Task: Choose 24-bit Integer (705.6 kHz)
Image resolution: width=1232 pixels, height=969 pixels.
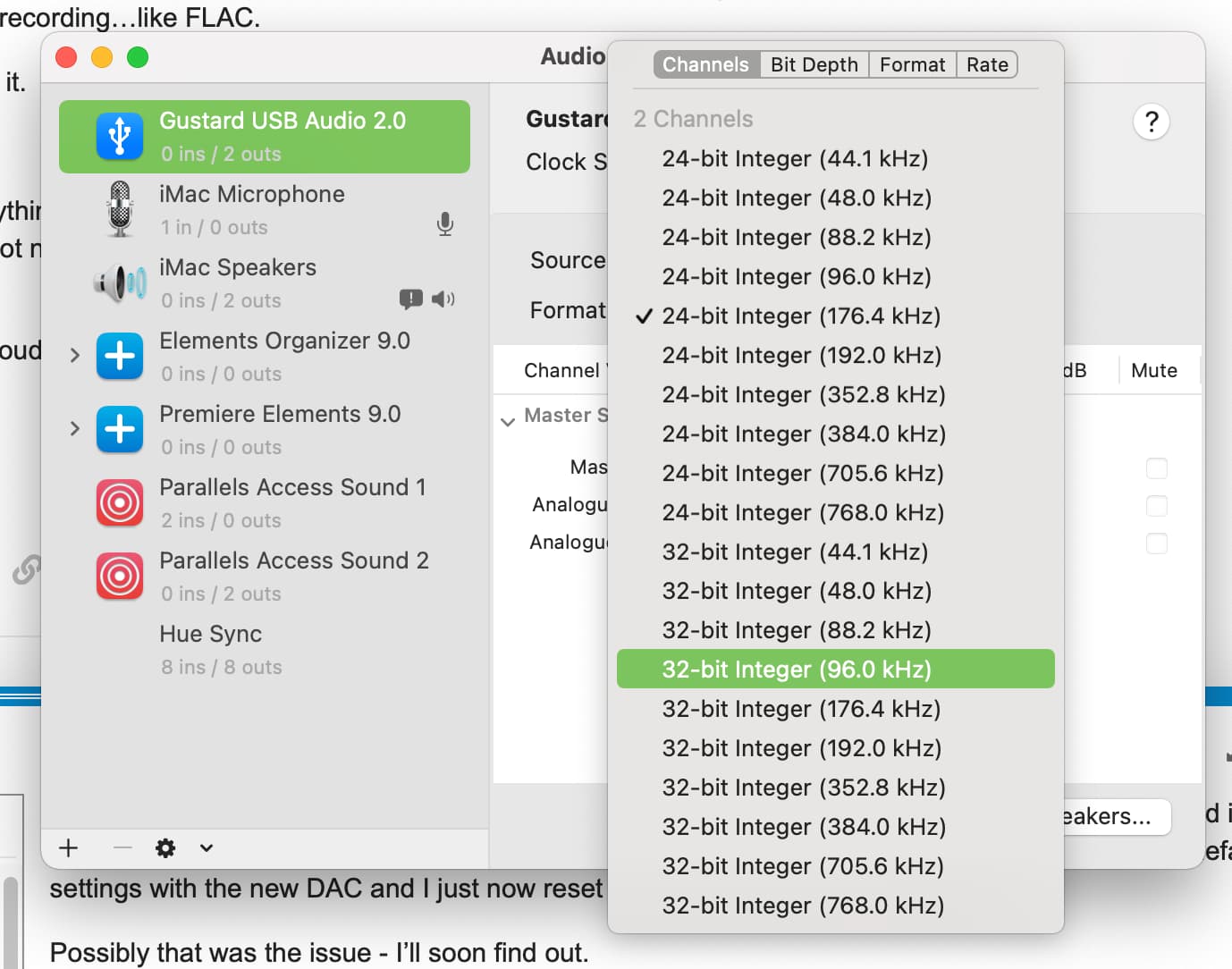Action: pos(836,473)
